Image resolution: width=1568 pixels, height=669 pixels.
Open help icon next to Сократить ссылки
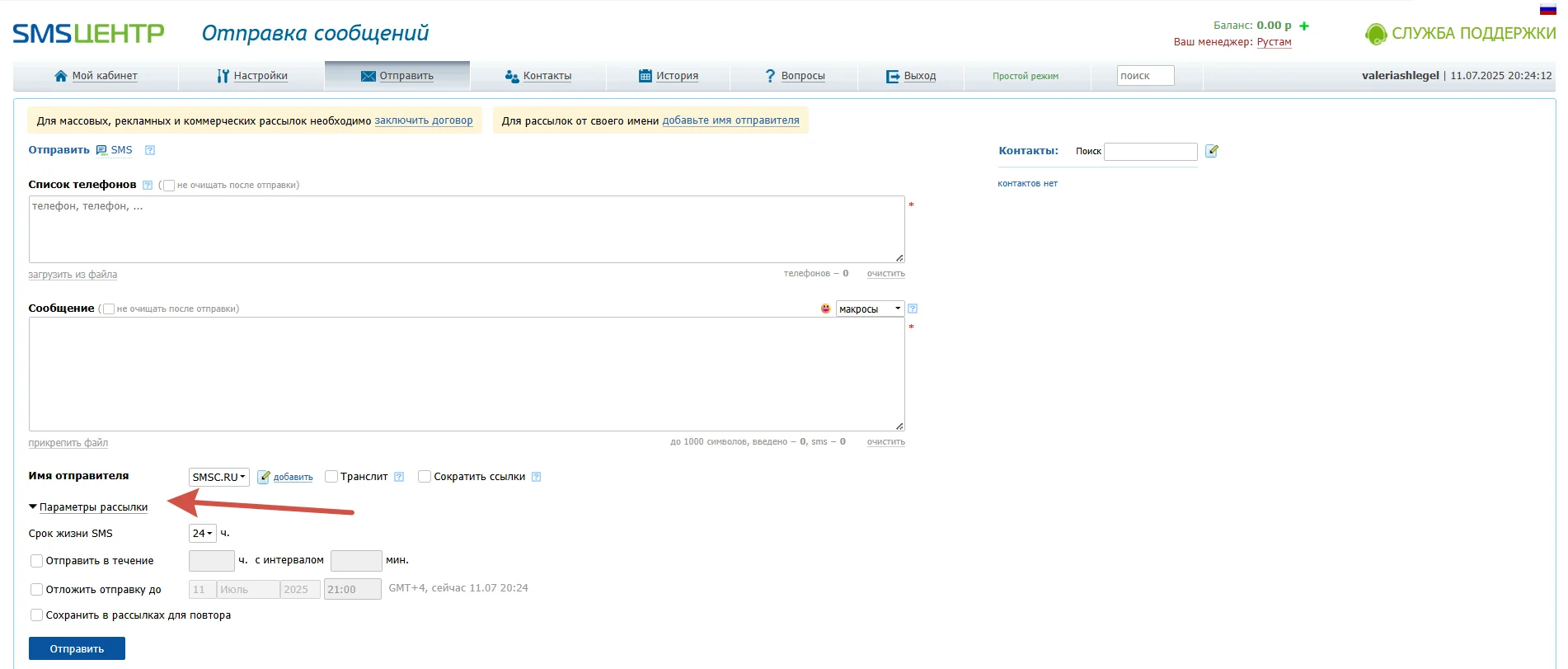(x=536, y=477)
